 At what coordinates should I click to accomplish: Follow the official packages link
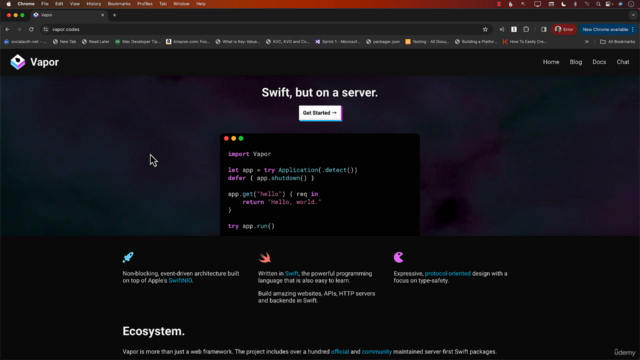(340, 351)
